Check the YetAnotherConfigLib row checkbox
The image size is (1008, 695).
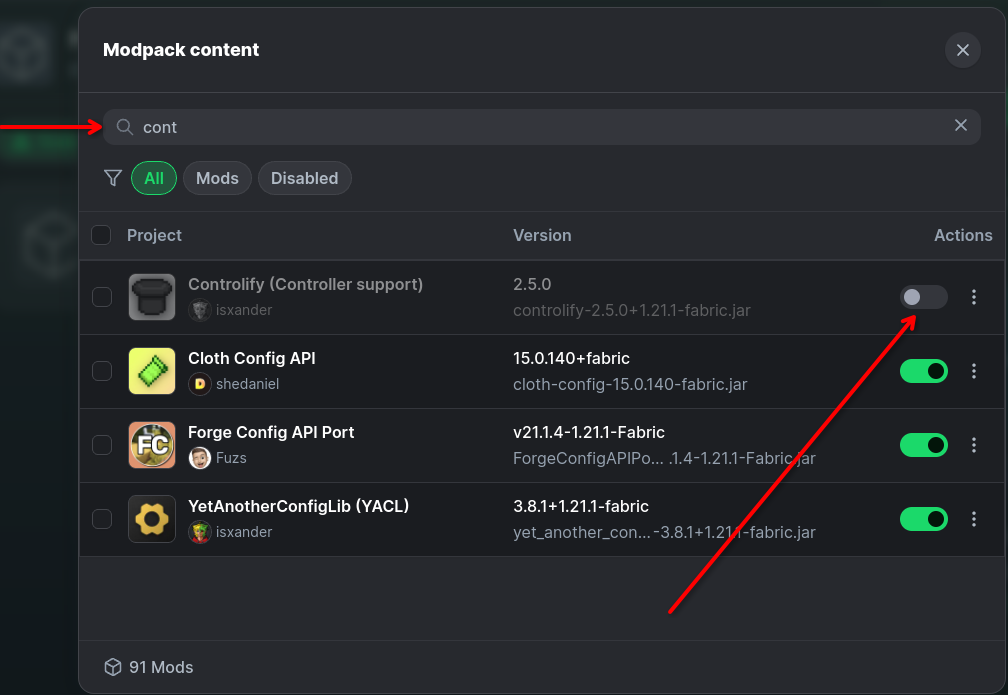point(102,519)
